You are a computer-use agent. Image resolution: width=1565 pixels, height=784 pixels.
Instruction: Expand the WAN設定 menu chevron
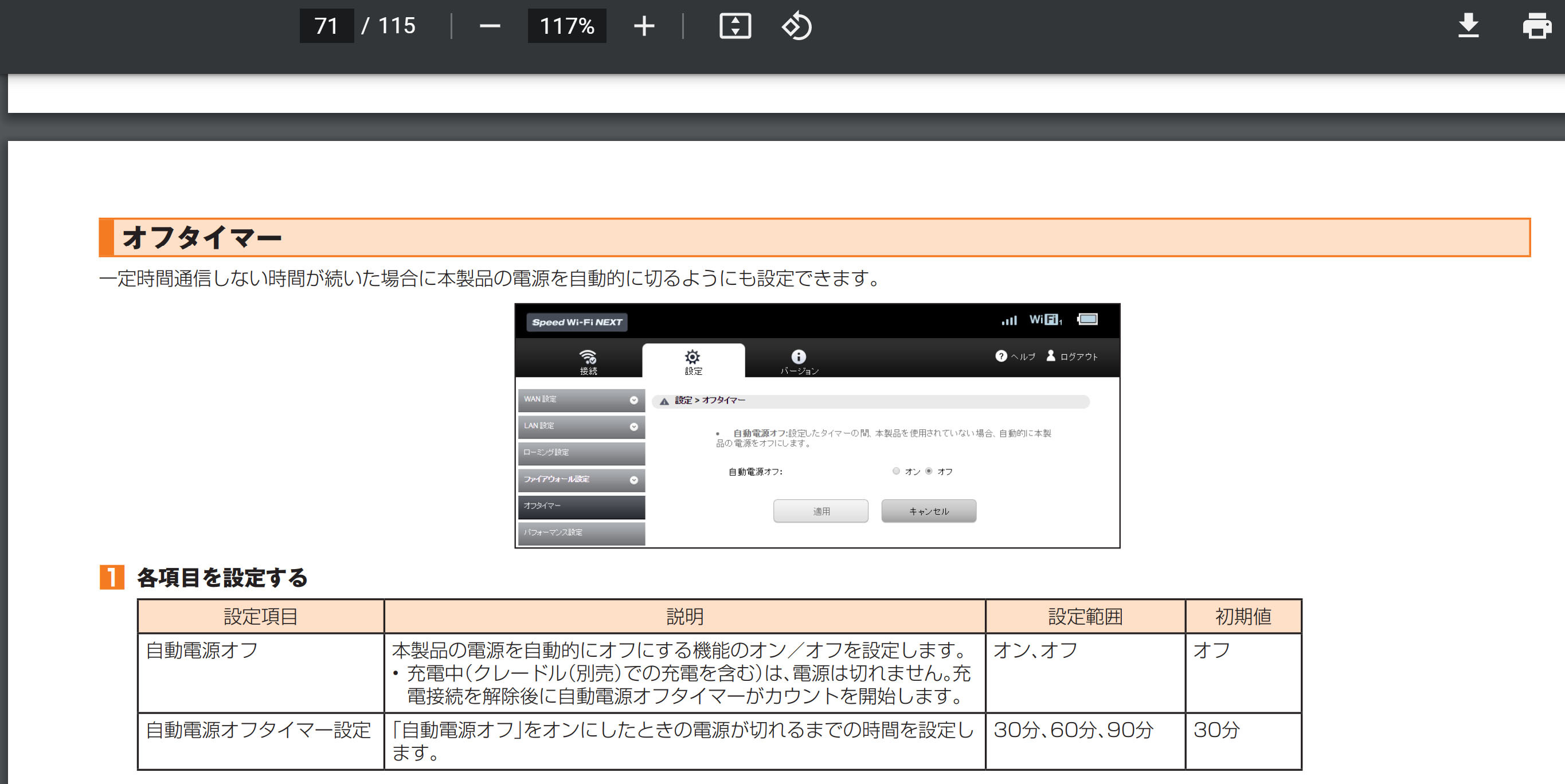(633, 400)
